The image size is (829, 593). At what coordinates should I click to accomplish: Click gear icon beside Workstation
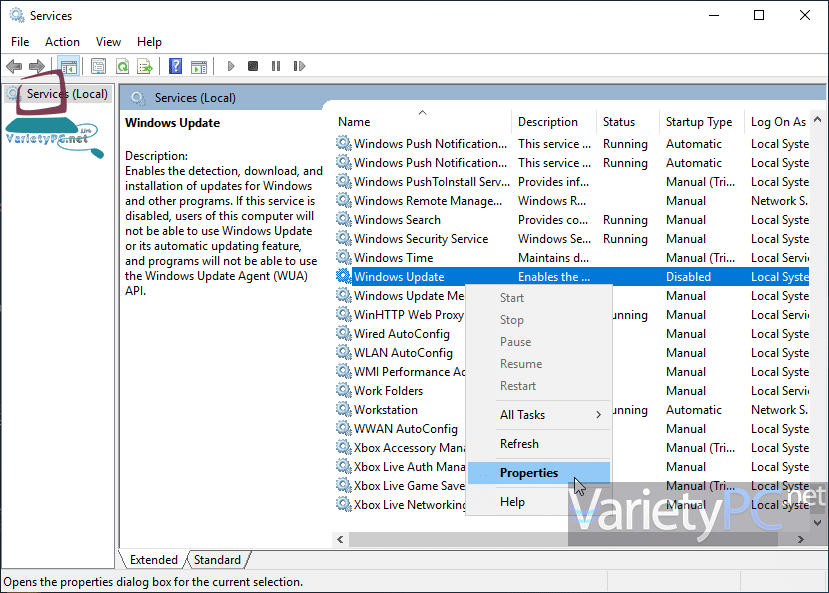pyautogui.click(x=344, y=410)
